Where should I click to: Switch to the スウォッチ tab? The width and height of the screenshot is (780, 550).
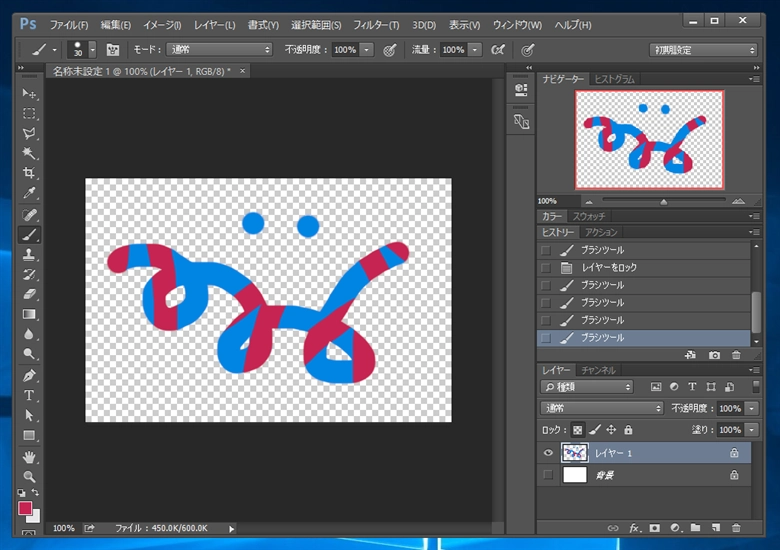(589, 216)
